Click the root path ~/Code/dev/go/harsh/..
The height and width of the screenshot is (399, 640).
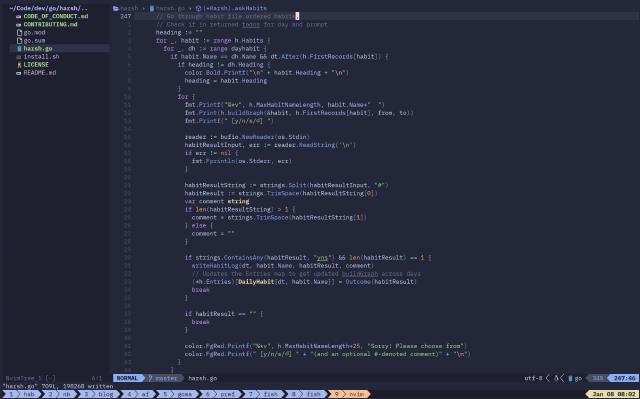click(48, 8)
